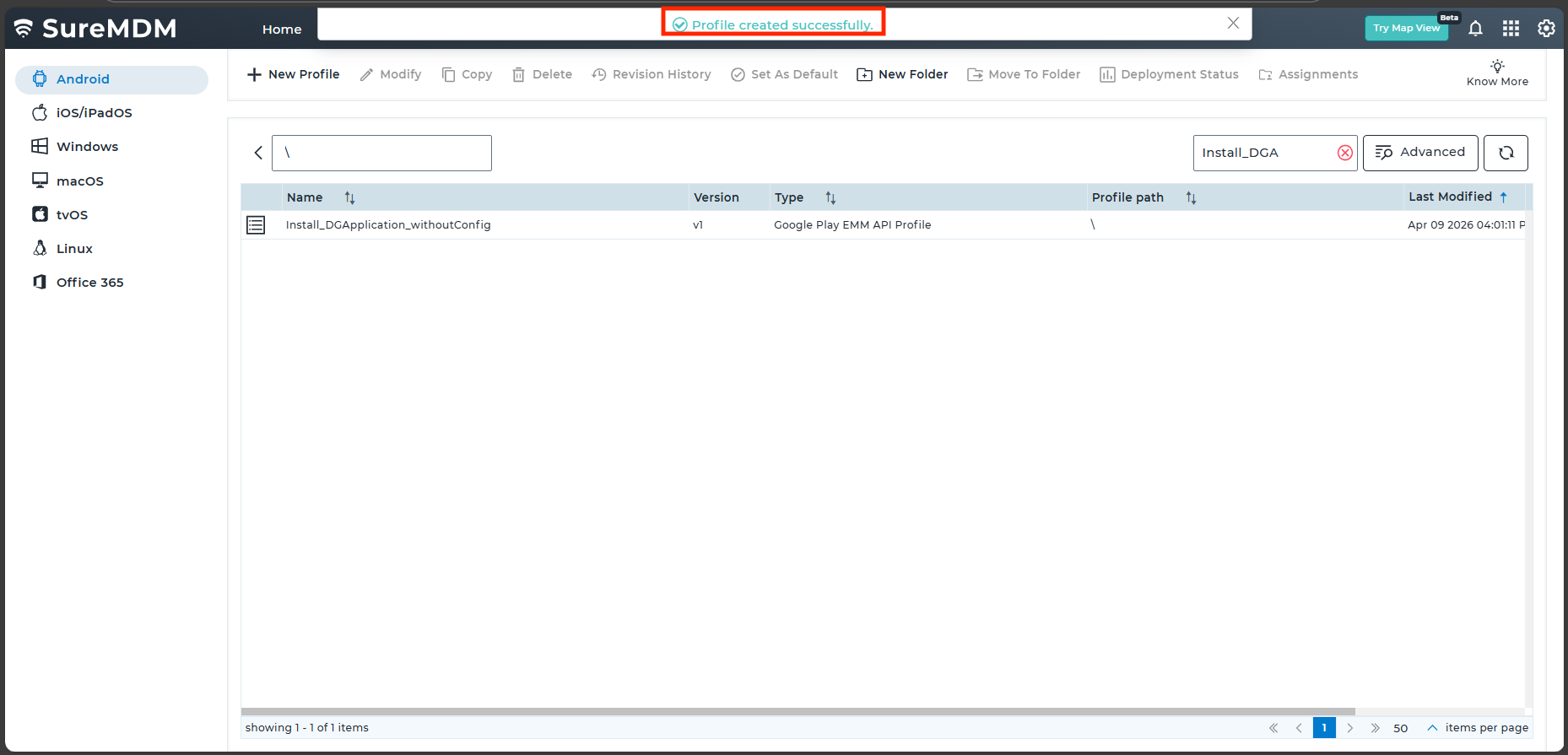Click the Try Map View button
Viewport: 1568px width, 755px height.
coord(1406,28)
